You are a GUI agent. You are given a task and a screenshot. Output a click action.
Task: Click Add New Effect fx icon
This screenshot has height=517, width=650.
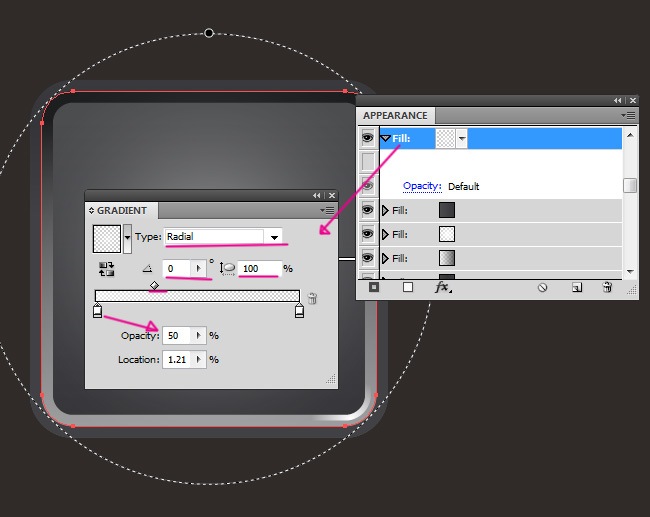(442, 287)
